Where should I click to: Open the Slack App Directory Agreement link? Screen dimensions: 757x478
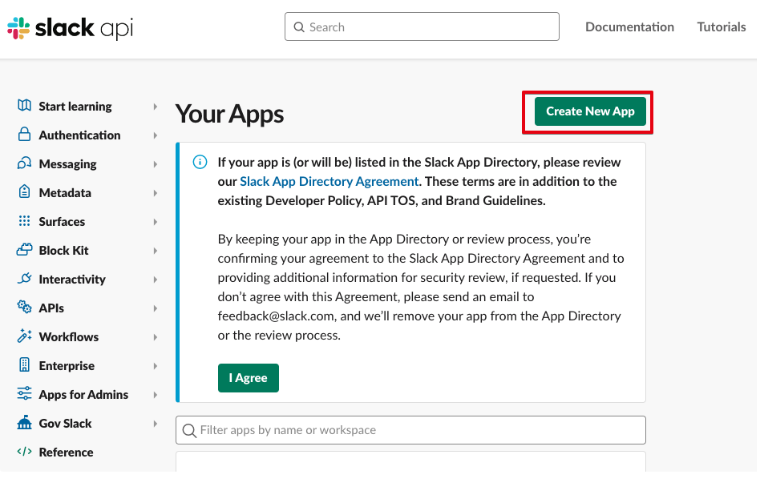(x=329, y=182)
